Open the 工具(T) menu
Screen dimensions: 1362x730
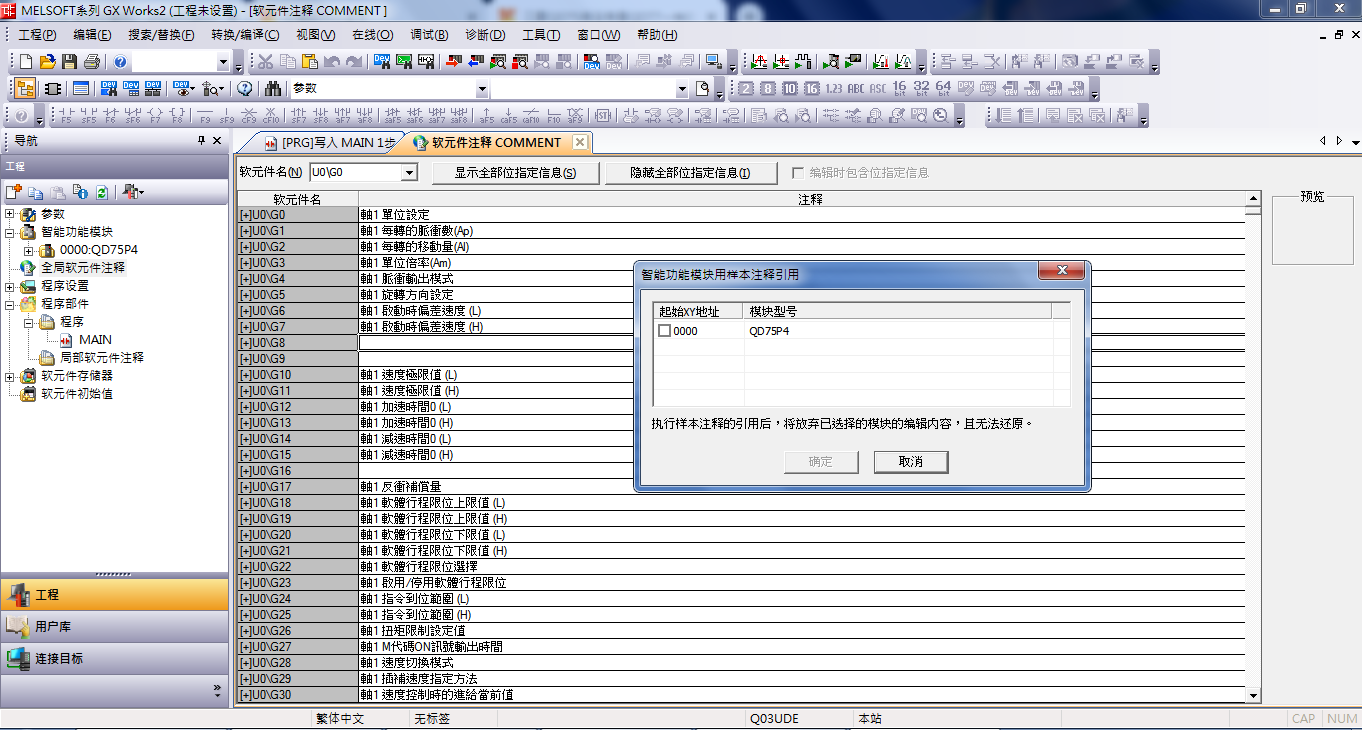coord(541,35)
